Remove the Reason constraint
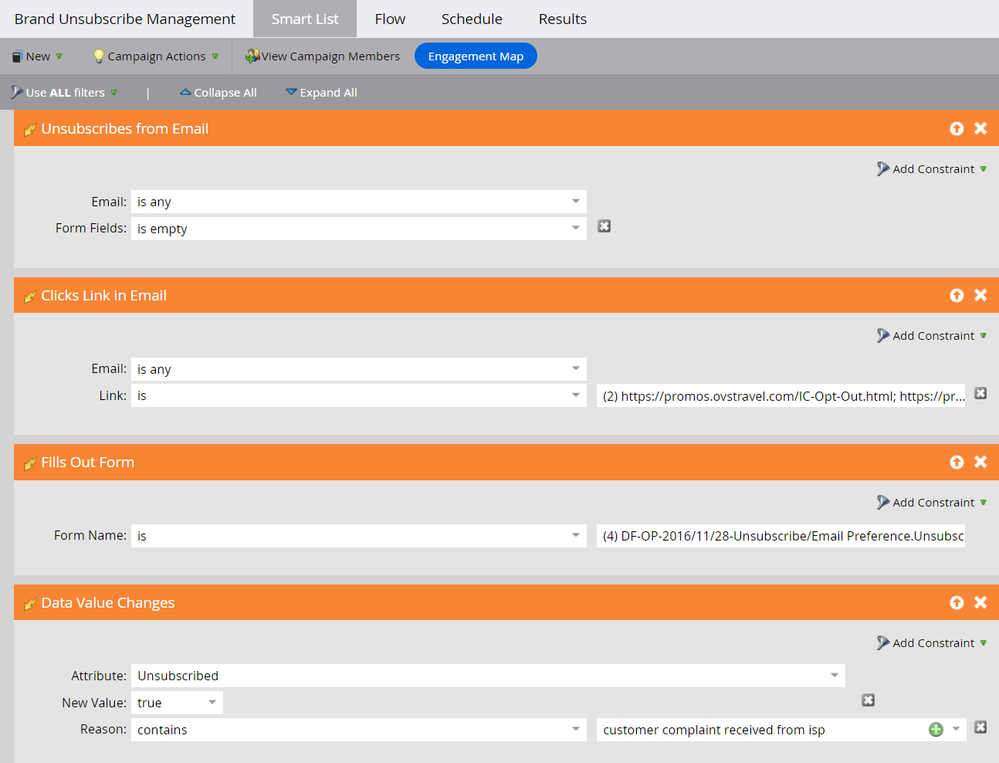Screen dimensions: 999x763 click(x=981, y=727)
